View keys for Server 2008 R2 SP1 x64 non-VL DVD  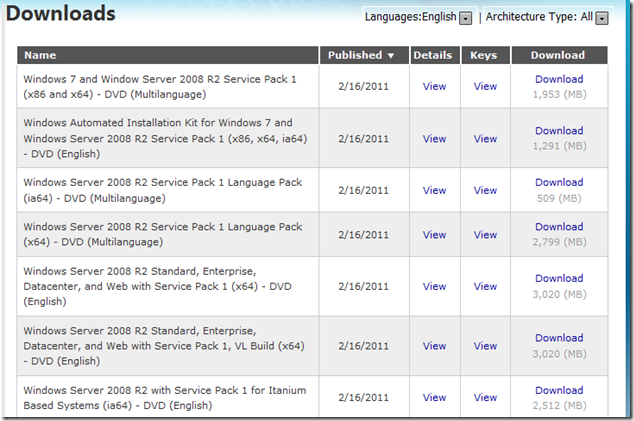click(486, 287)
